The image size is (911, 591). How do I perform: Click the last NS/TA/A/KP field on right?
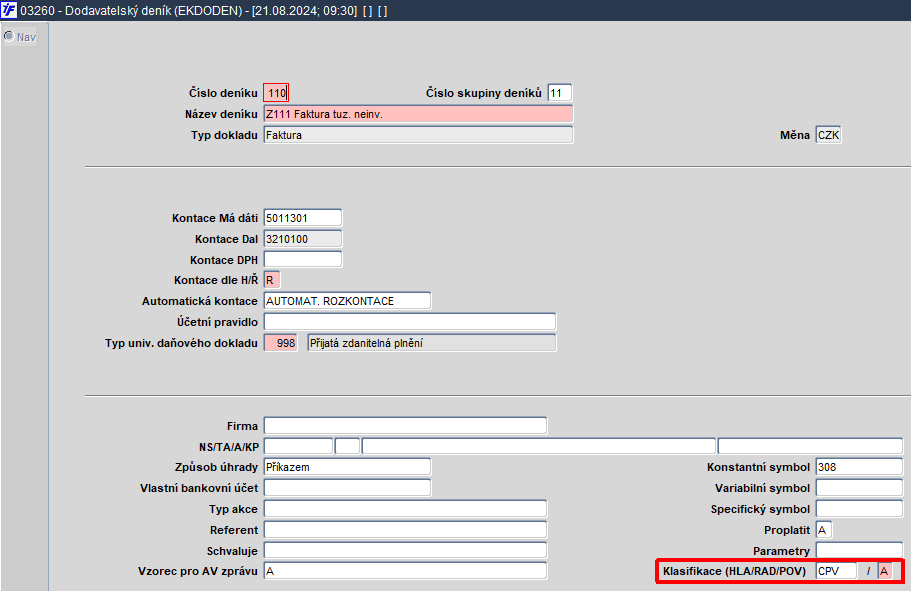(x=810, y=446)
